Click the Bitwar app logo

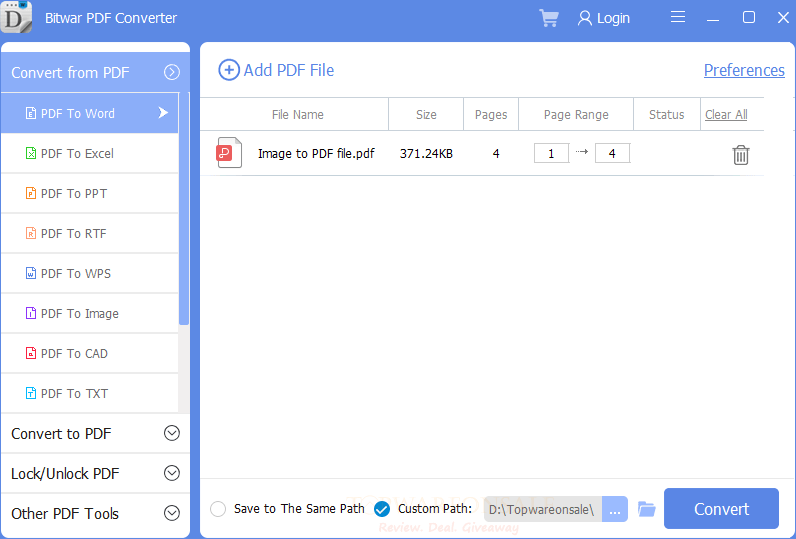click(x=16, y=17)
